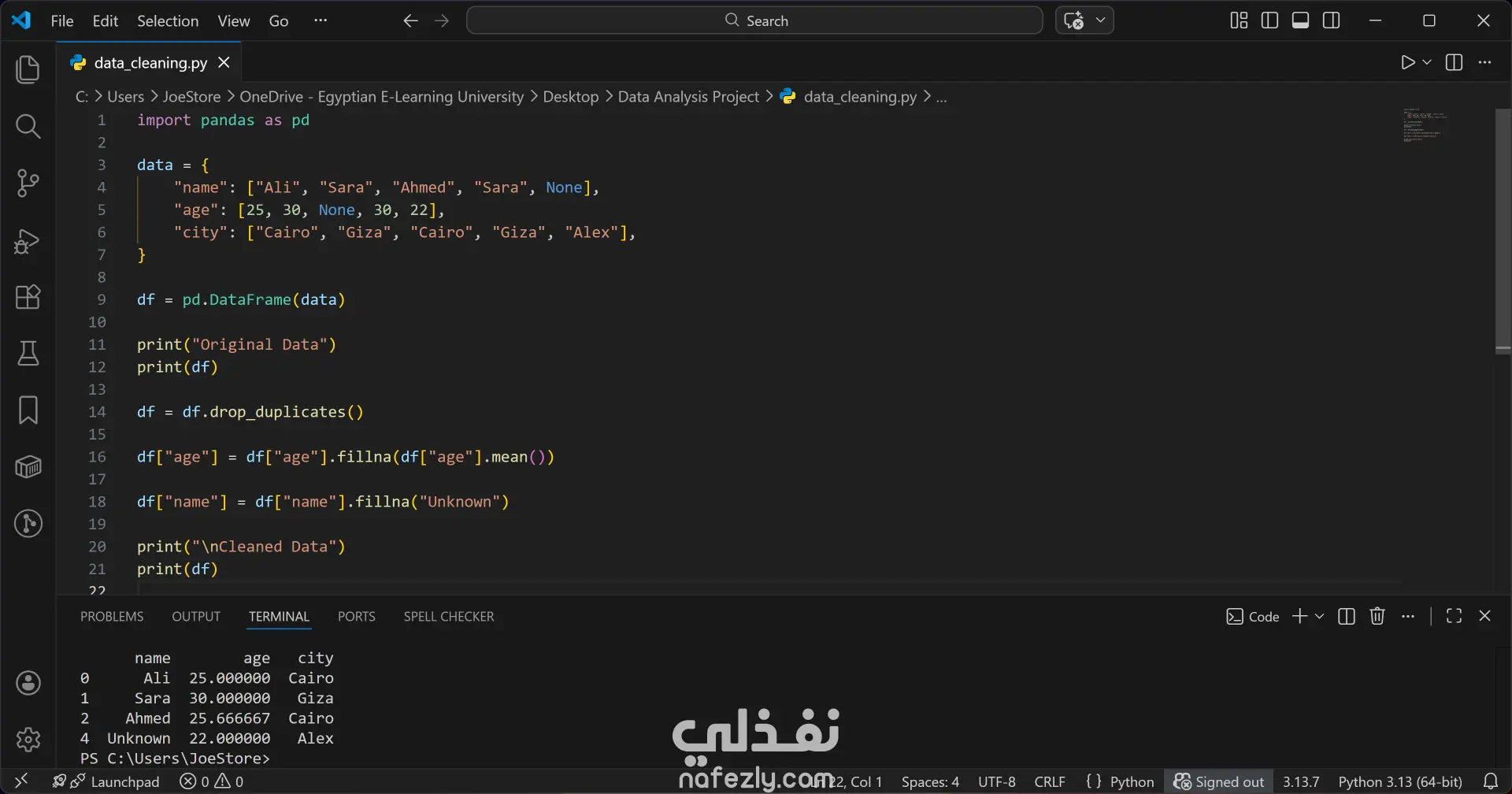Click the VS Code logo in title bar
The height and width of the screenshot is (794, 1512).
[x=21, y=20]
